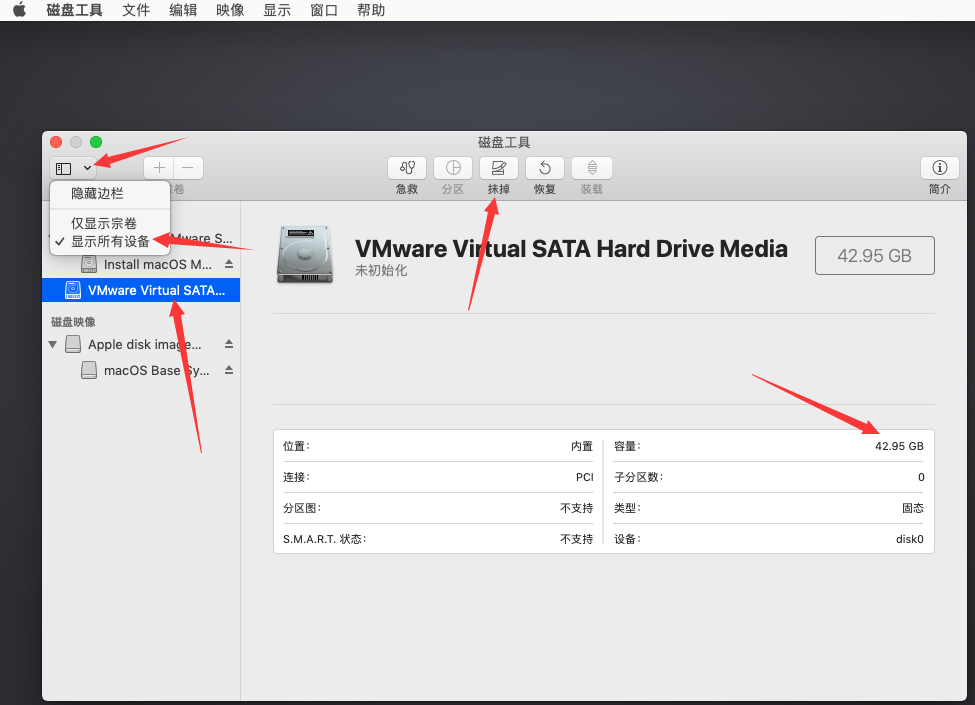This screenshot has width=975, height=705.
Task: Close the 磁盘工具 window with red button
Action: click(x=56, y=142)
